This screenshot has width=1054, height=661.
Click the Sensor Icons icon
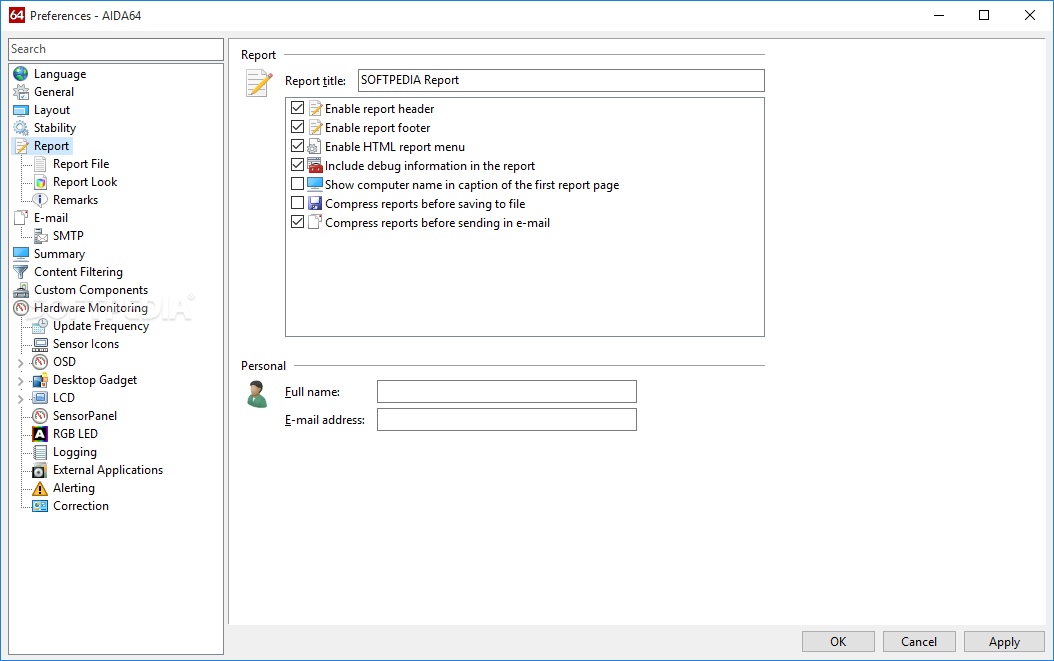40,344
